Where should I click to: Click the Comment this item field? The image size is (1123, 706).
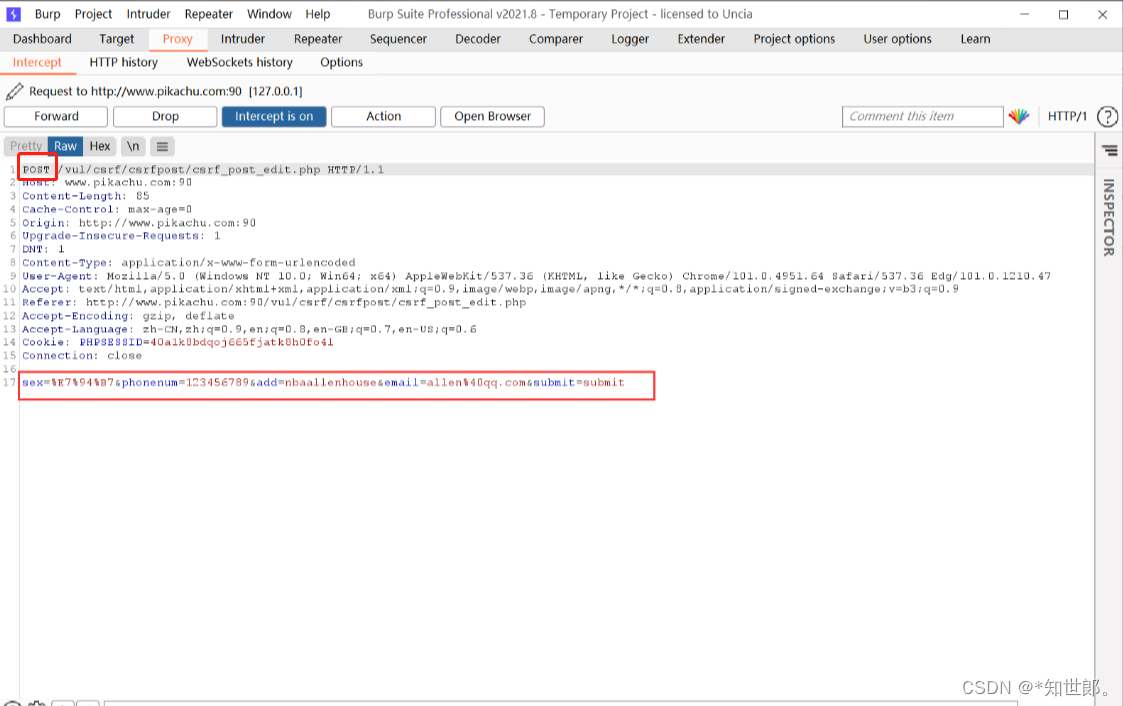[922, 117]
